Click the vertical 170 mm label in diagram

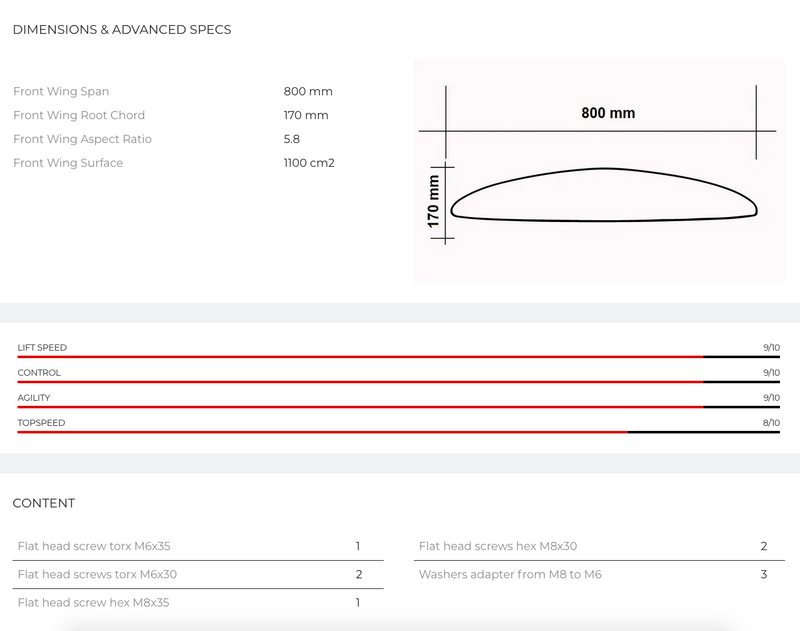coord(434,202)
